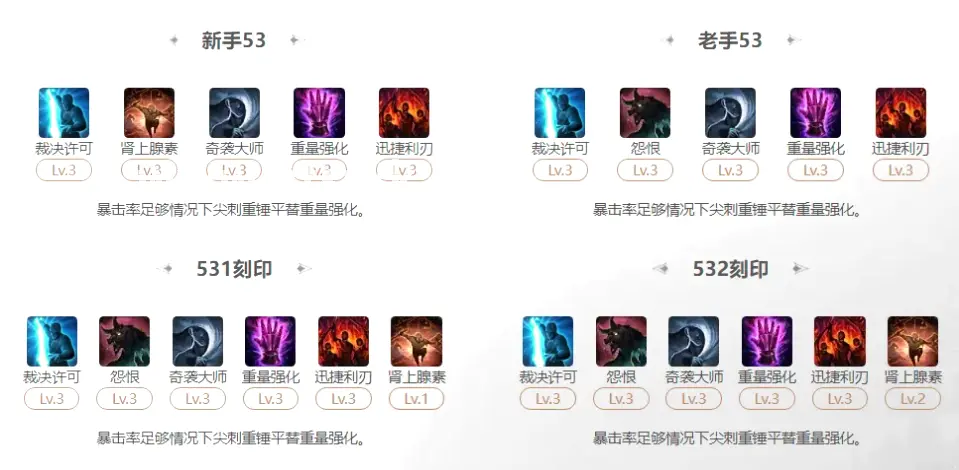The image size is (959, 470).
Task: Click 裁决许可 icon under 新手53
Action: pyautogui.click(x=64, y=113)
